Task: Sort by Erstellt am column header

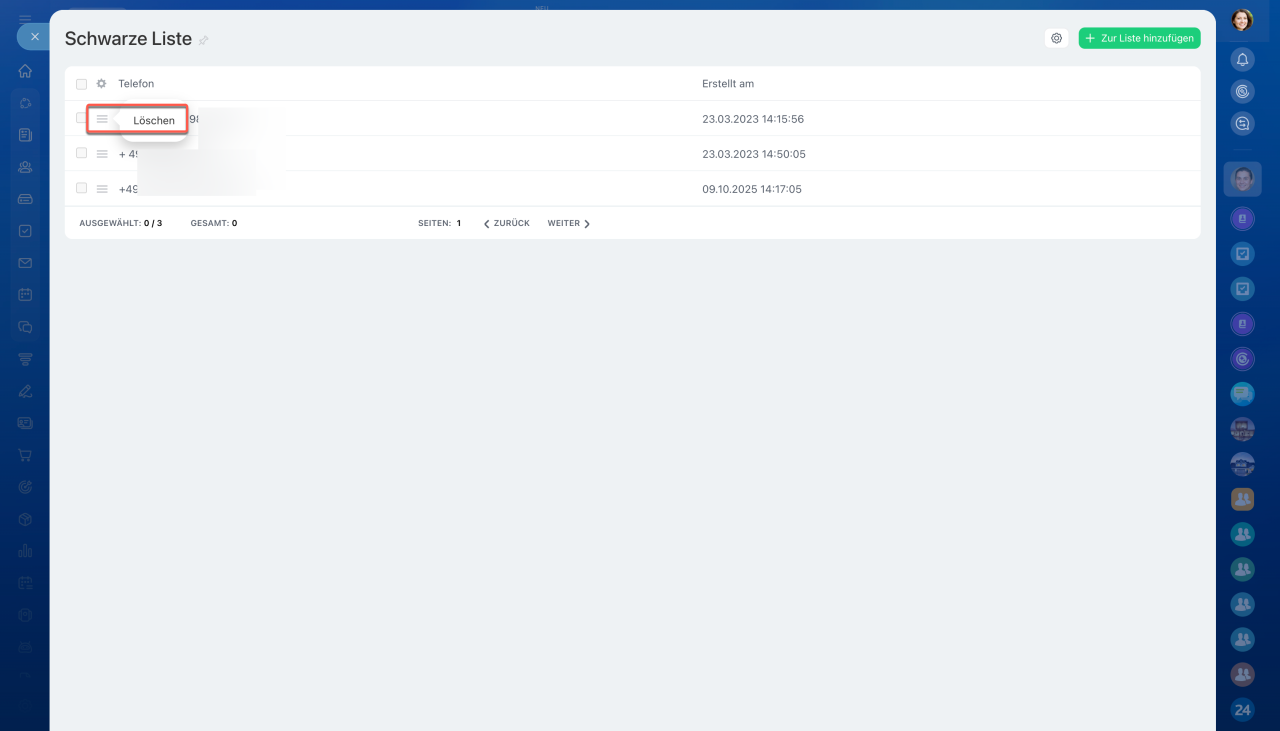Action: [728, 84]
